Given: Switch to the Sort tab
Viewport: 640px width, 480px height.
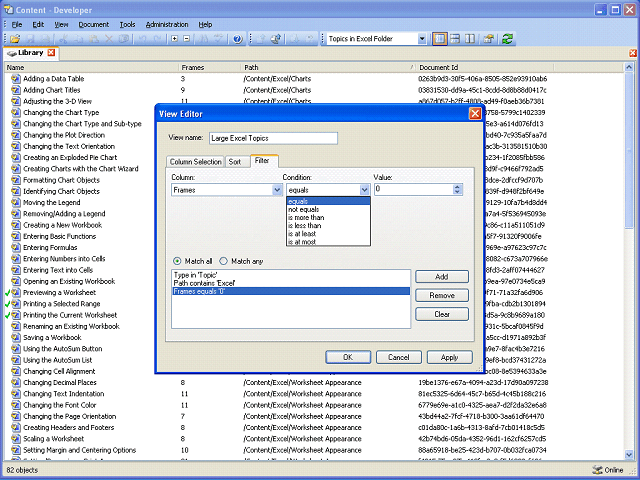Looking at the screenshot, I should (x=235, y=162).
